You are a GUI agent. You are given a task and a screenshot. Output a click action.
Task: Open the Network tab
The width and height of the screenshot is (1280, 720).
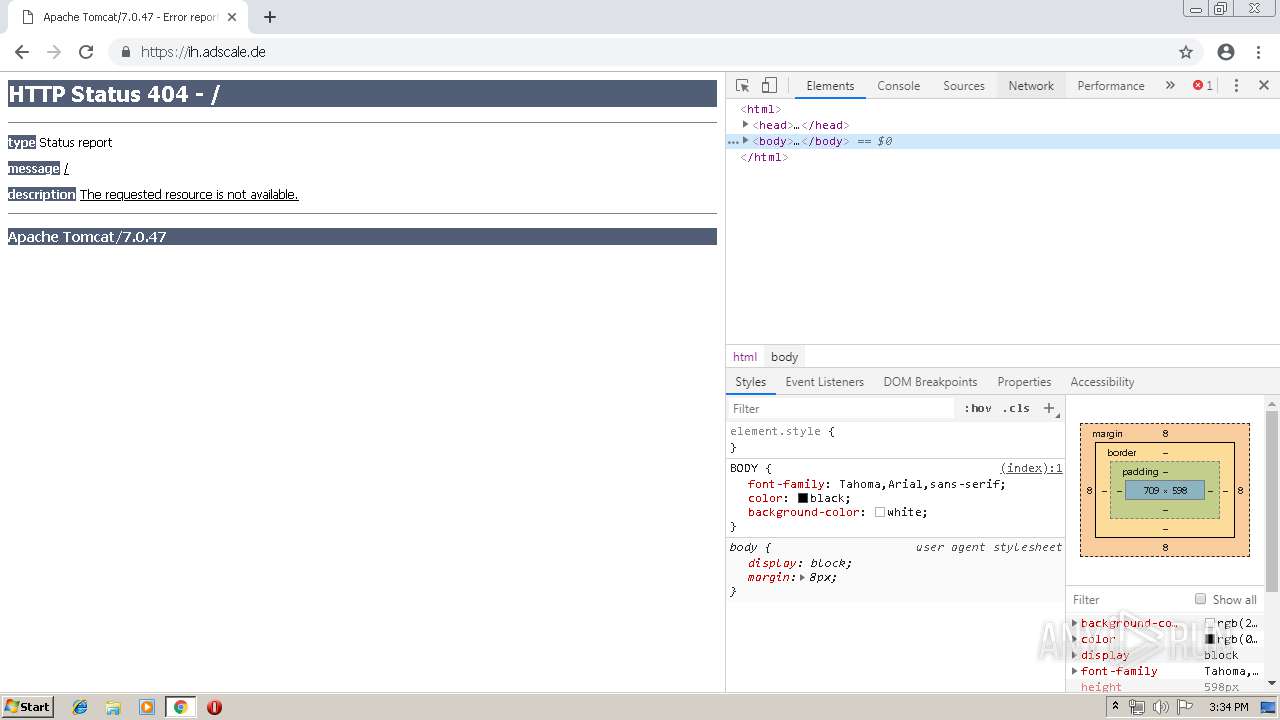(1031, 86)
